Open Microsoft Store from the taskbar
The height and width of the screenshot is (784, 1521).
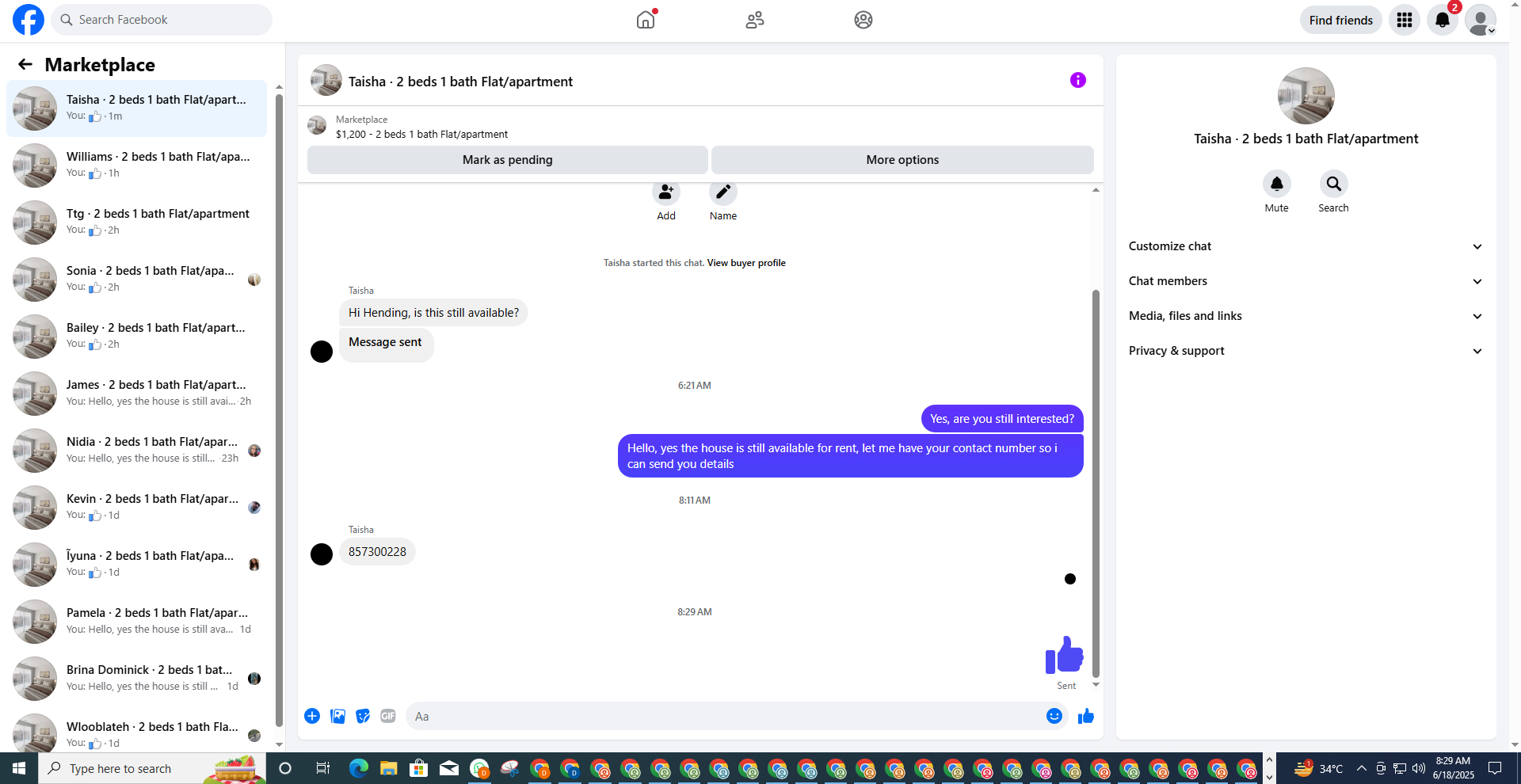click(x=418, y=768)
